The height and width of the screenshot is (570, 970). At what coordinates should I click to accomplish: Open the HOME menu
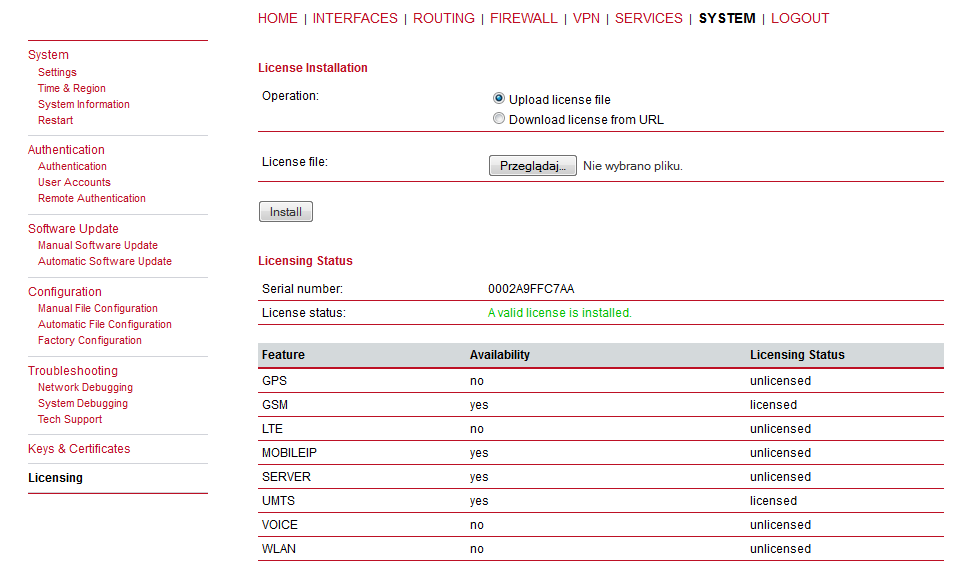278,19
